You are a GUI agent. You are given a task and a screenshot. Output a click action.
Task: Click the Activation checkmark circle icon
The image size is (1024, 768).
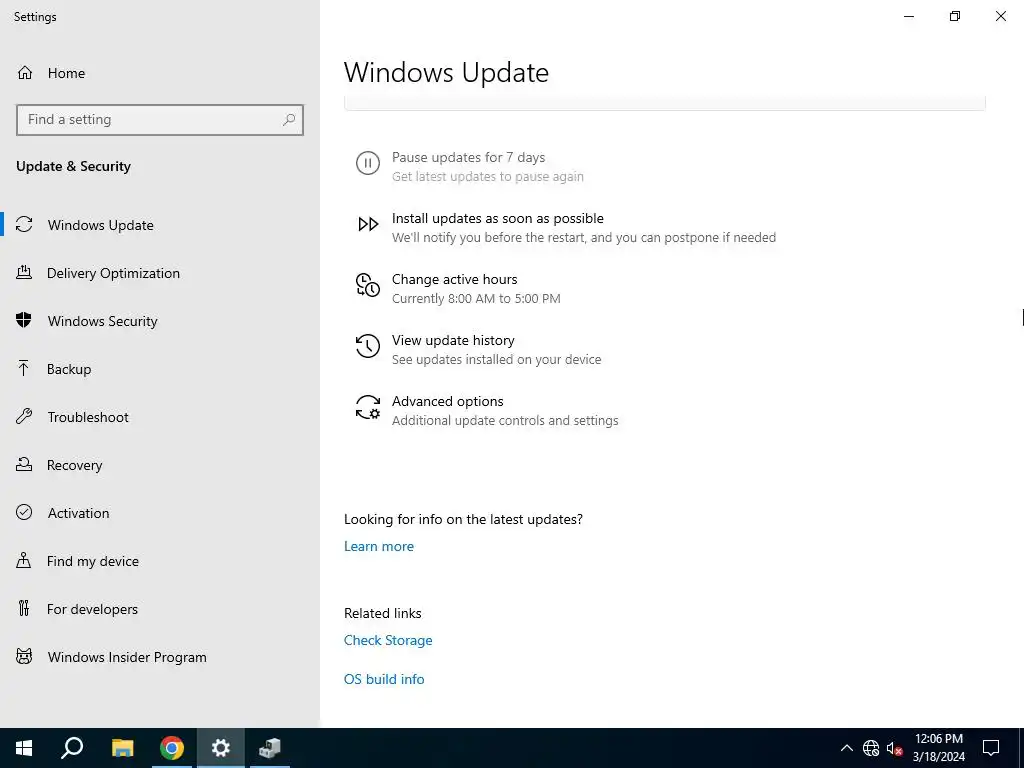tap(24, 513)
